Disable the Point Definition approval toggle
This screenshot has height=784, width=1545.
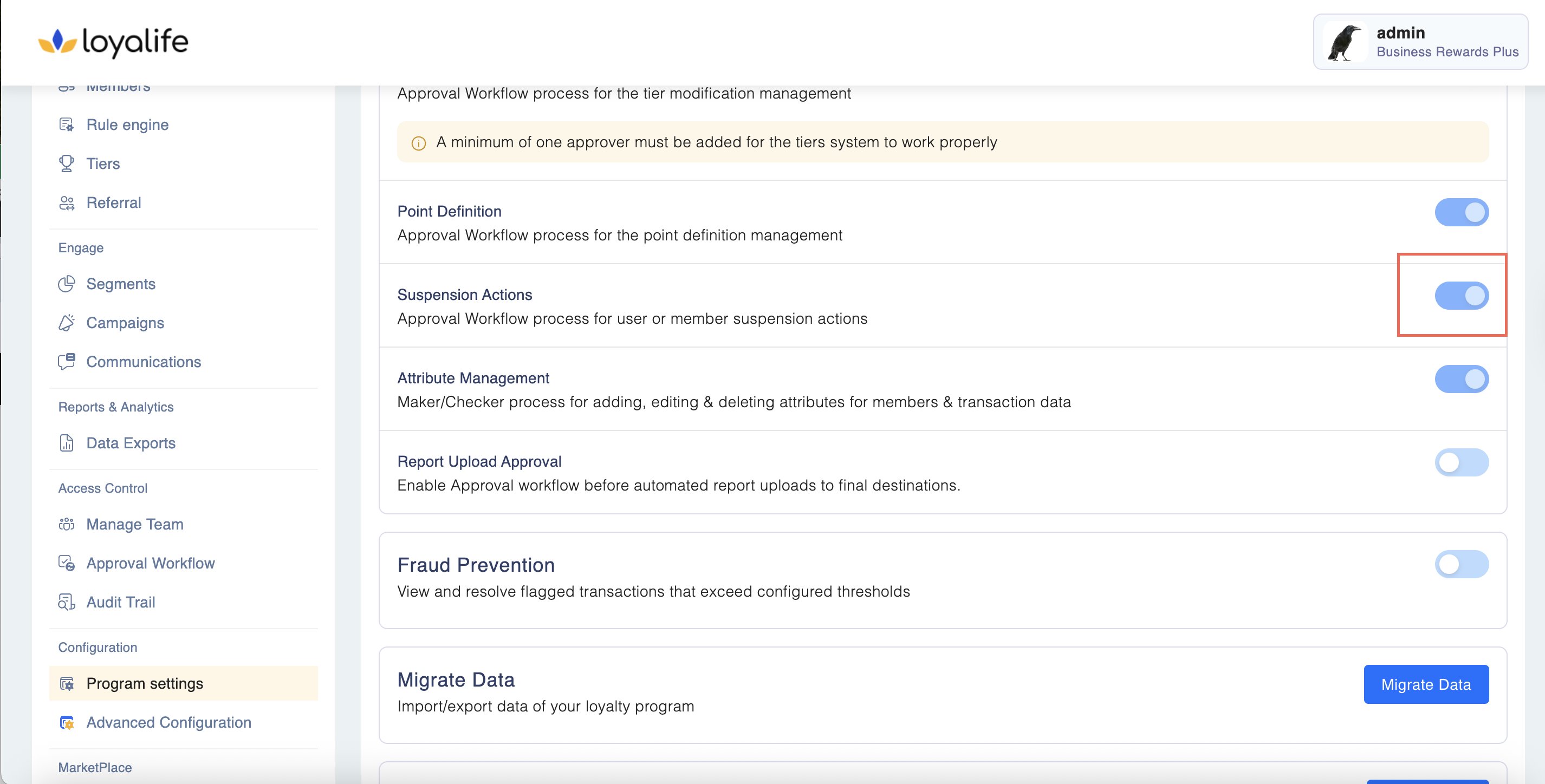(x=1461, y=212)
